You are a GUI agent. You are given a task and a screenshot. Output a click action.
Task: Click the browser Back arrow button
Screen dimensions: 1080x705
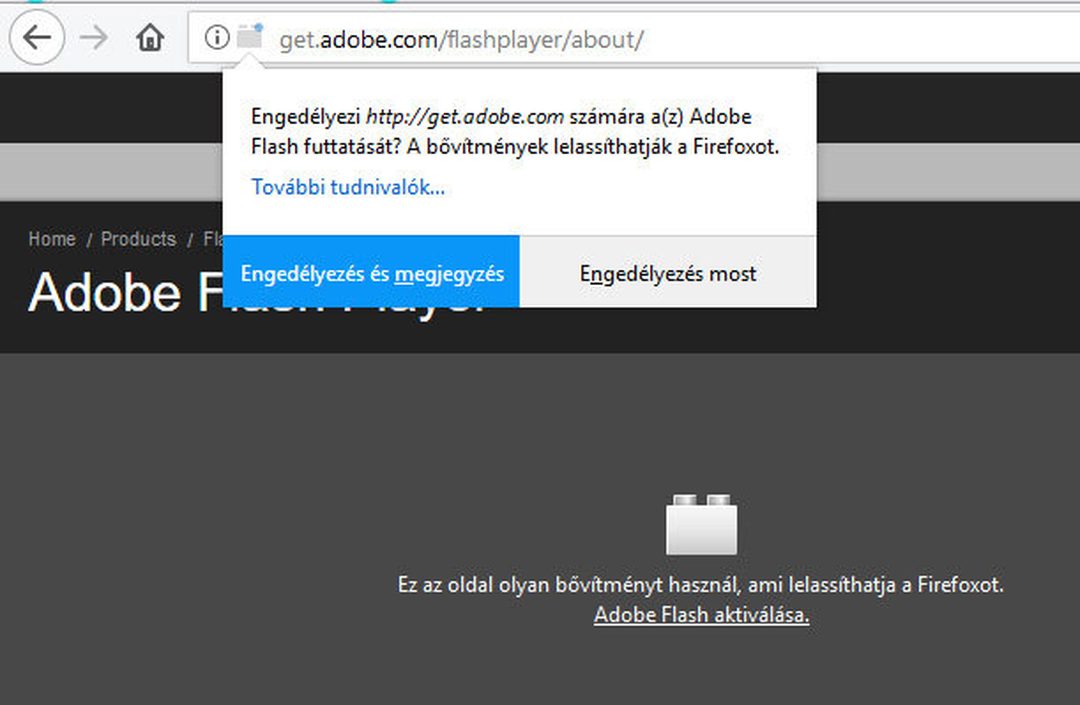point(37,37)
